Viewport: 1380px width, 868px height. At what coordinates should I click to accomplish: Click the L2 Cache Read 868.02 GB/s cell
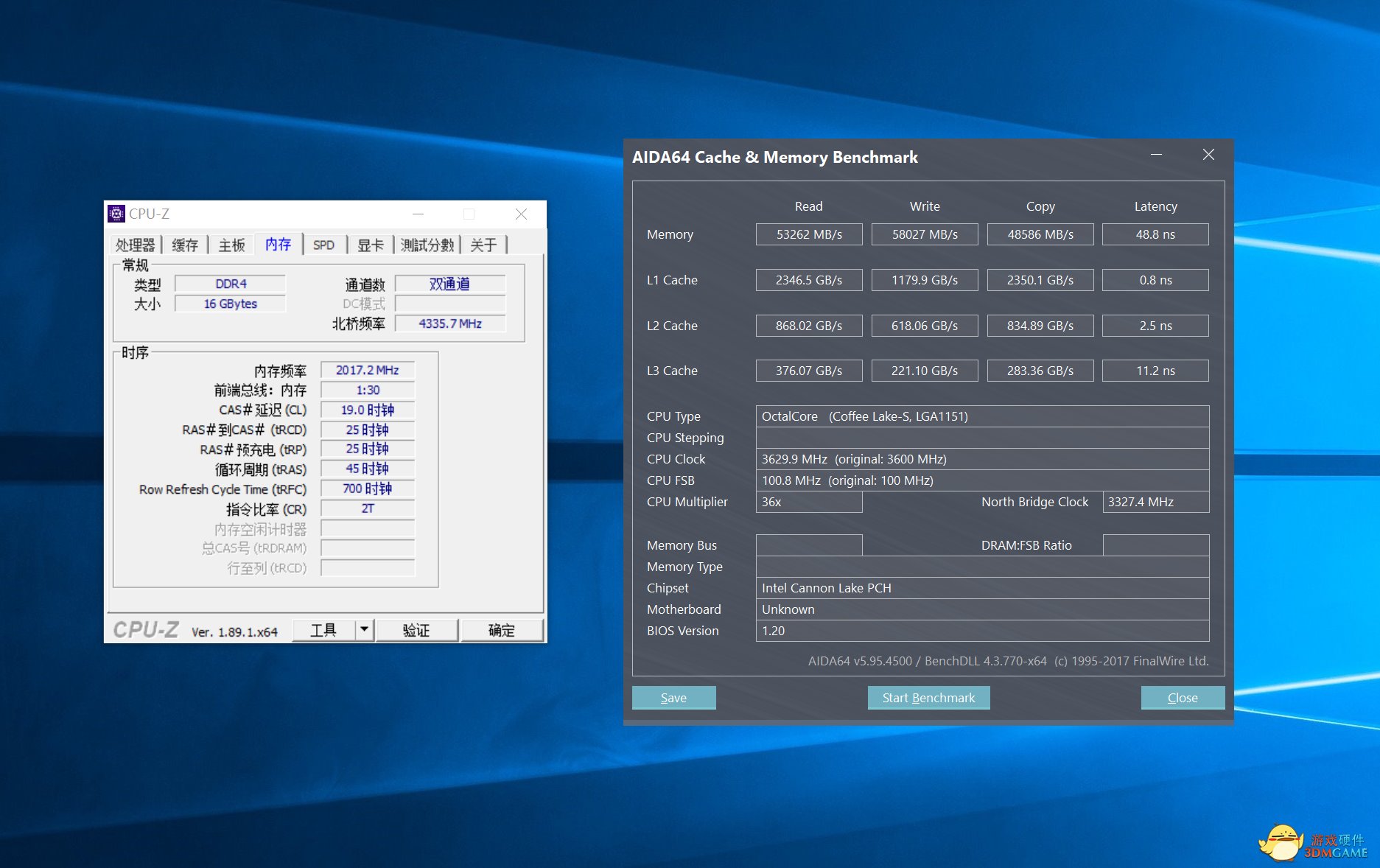click(x=809, y=326)
